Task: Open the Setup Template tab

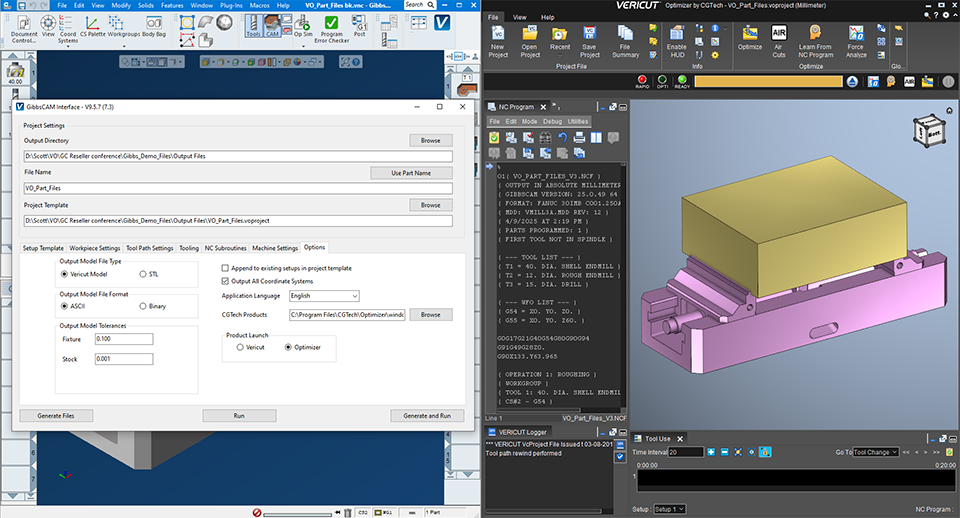Action: pos(43,248)
